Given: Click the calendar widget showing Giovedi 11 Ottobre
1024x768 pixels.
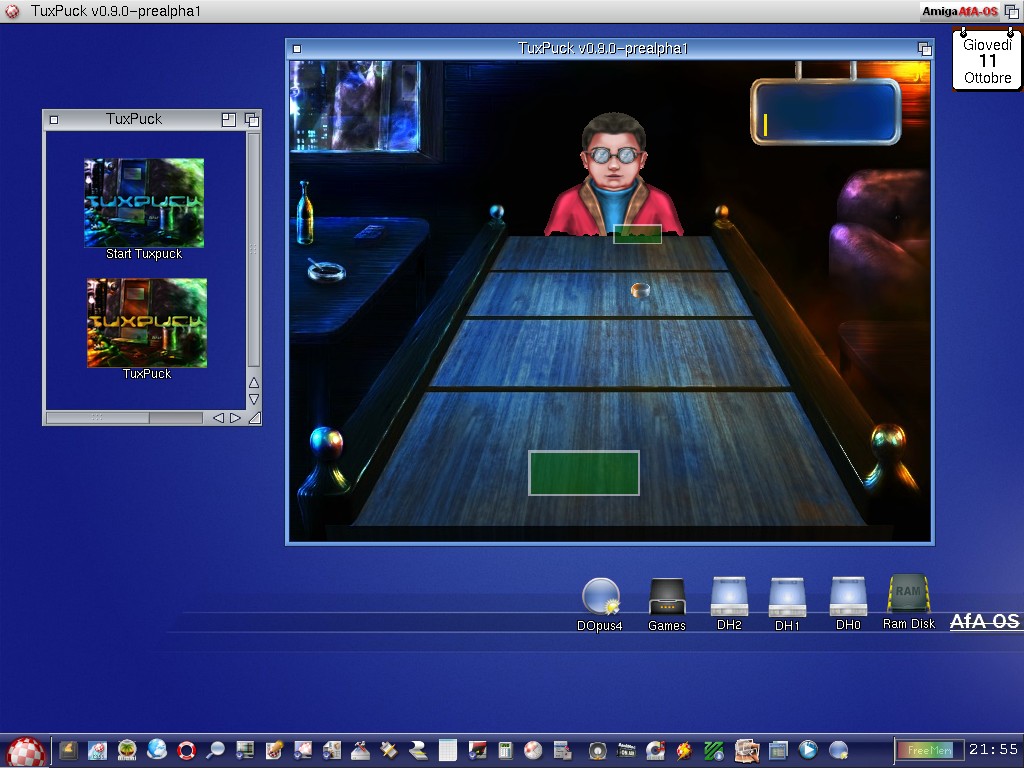Looking at the screenshot, I should pos(987,61).
